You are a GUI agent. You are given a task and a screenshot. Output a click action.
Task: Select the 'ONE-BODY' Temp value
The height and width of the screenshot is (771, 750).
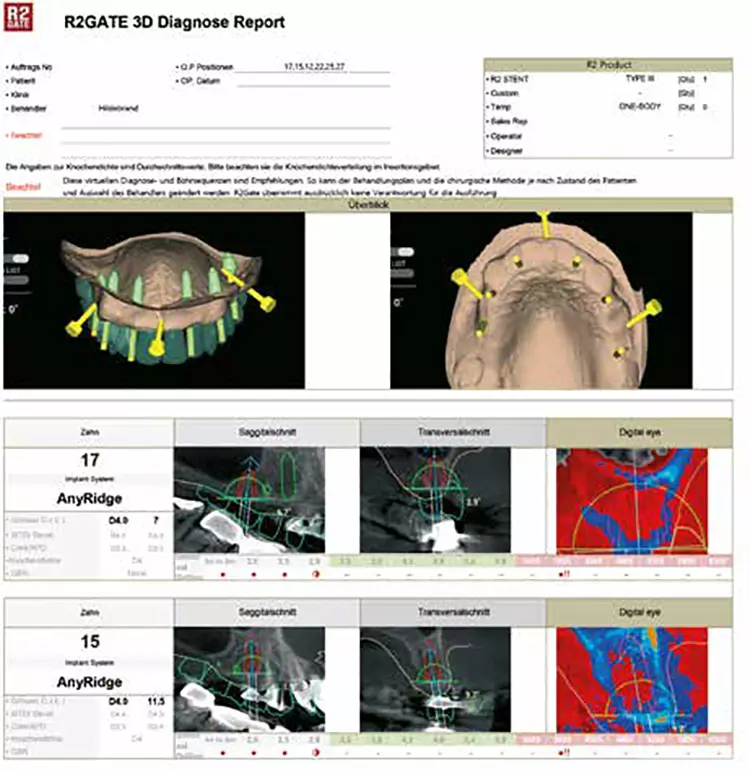pyautogui.click(x=639, y=106)
